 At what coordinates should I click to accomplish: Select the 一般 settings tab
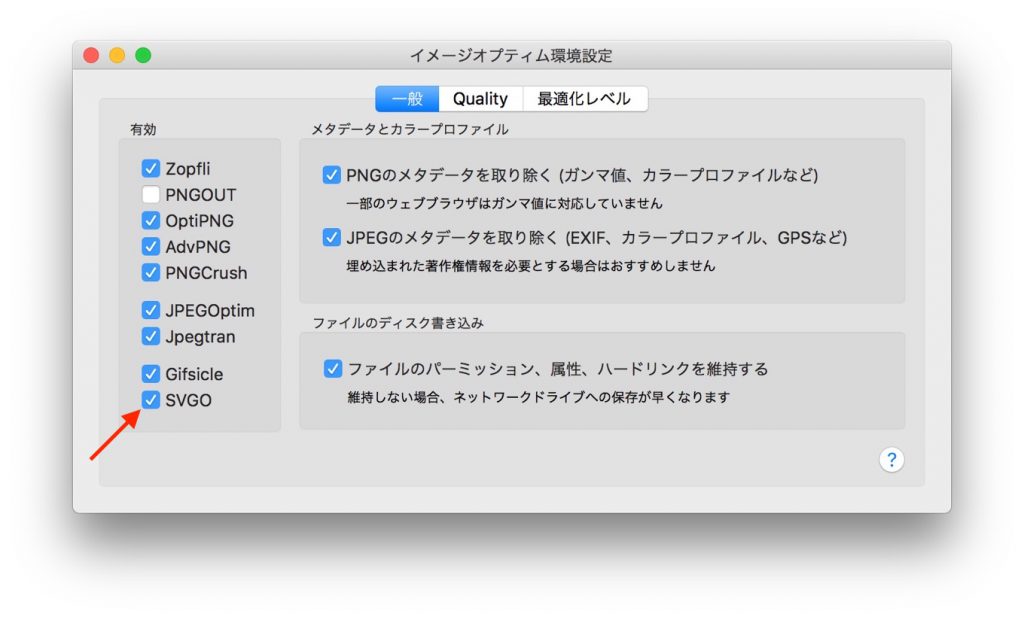(x=410, y=98)
